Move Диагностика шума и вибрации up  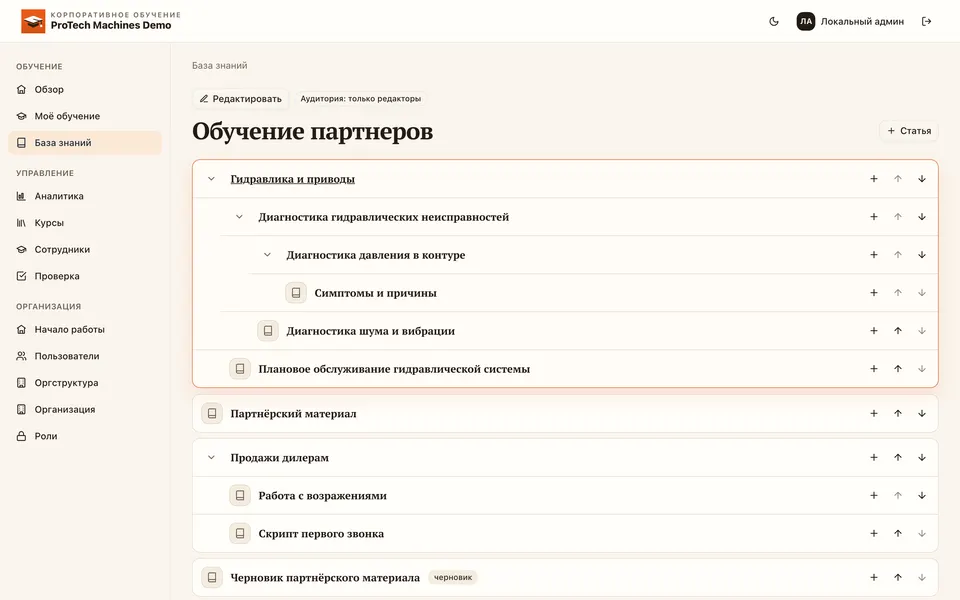[x=898, y=331]
